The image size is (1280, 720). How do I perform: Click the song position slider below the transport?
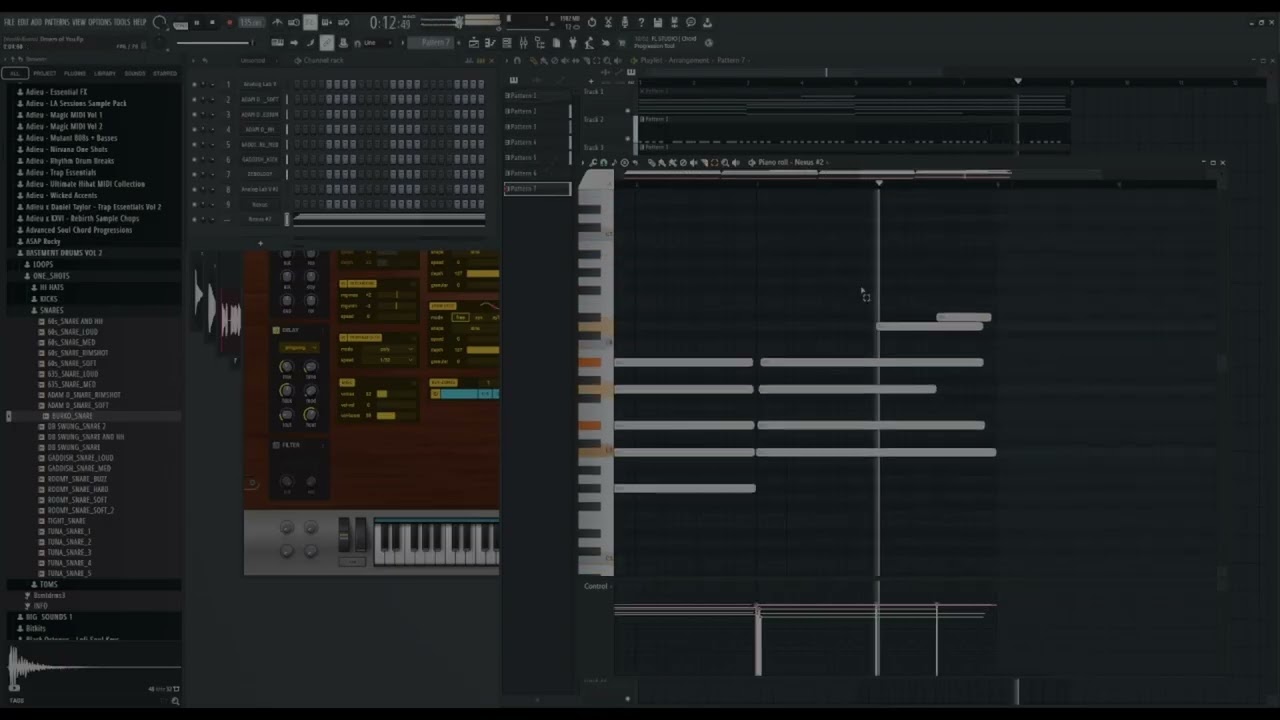tap(214, 43)
